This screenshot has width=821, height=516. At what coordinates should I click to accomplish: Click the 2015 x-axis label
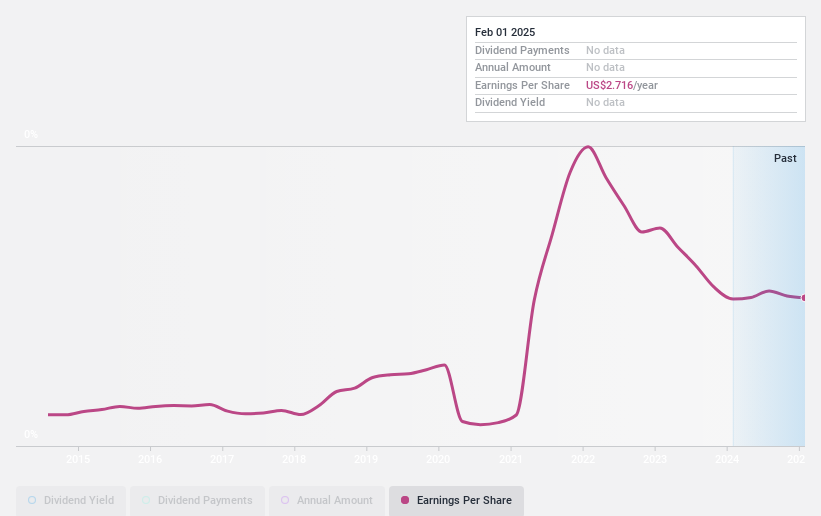point(78,459)
